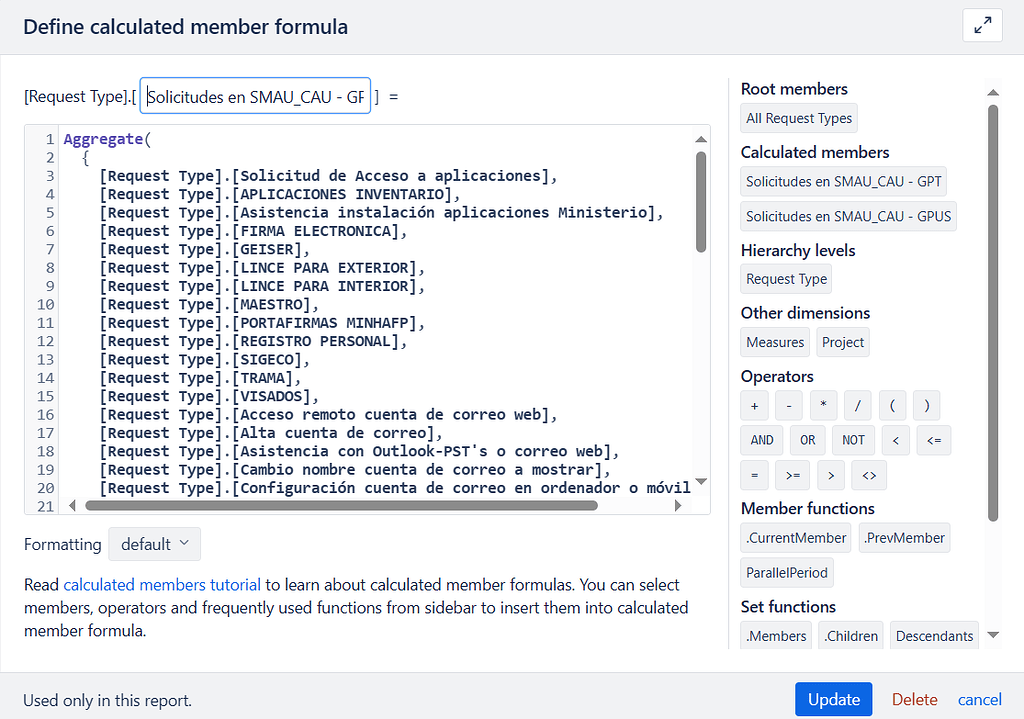Screen dimensions: 1024x719
Task: Insert the .PrevMember function
Action: 904,537
